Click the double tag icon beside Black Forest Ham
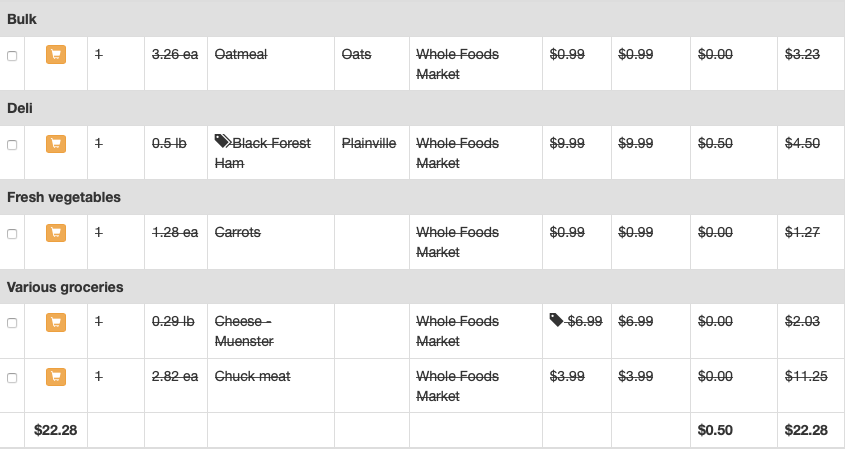Viewport: 846px width, 452px height. (x=223, y=141)
